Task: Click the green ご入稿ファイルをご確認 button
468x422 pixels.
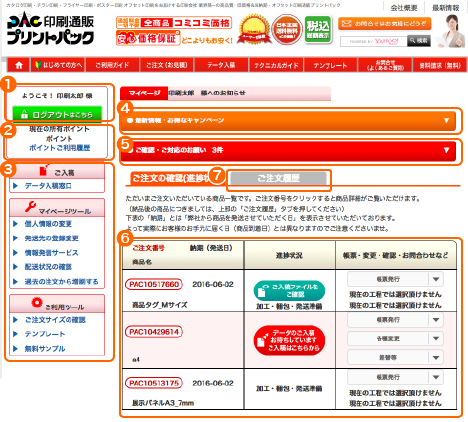Action: (x=289, y=291)
